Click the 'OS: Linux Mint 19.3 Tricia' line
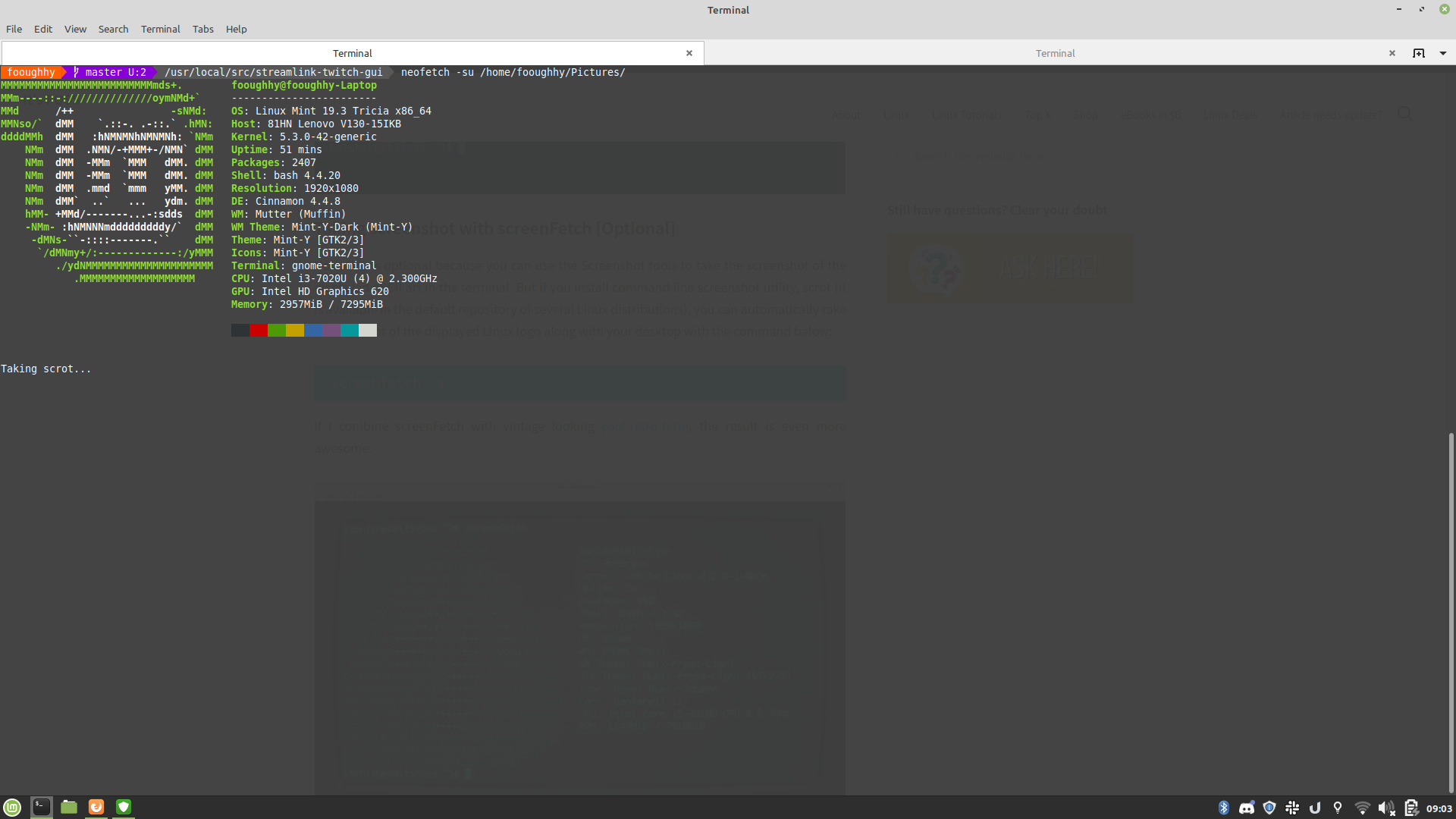This screenshot has width=1456, height=819. point(331,111)
